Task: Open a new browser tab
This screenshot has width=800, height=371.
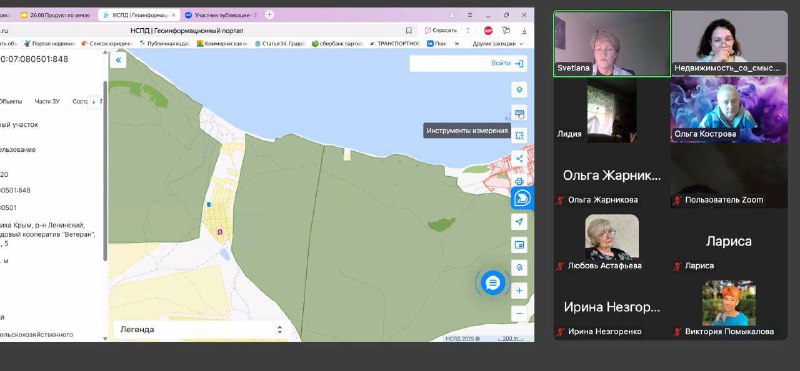Action: pyautogui.click(x=269, y=15)
